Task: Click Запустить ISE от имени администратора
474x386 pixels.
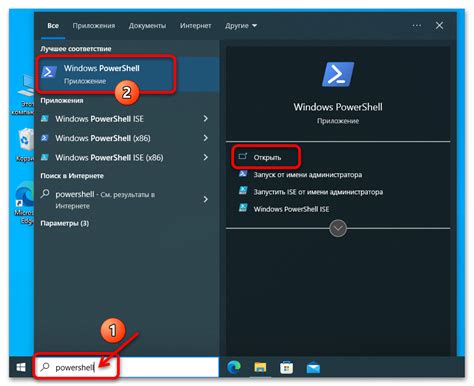Action: pyautogui.click(x=318, y=192)
